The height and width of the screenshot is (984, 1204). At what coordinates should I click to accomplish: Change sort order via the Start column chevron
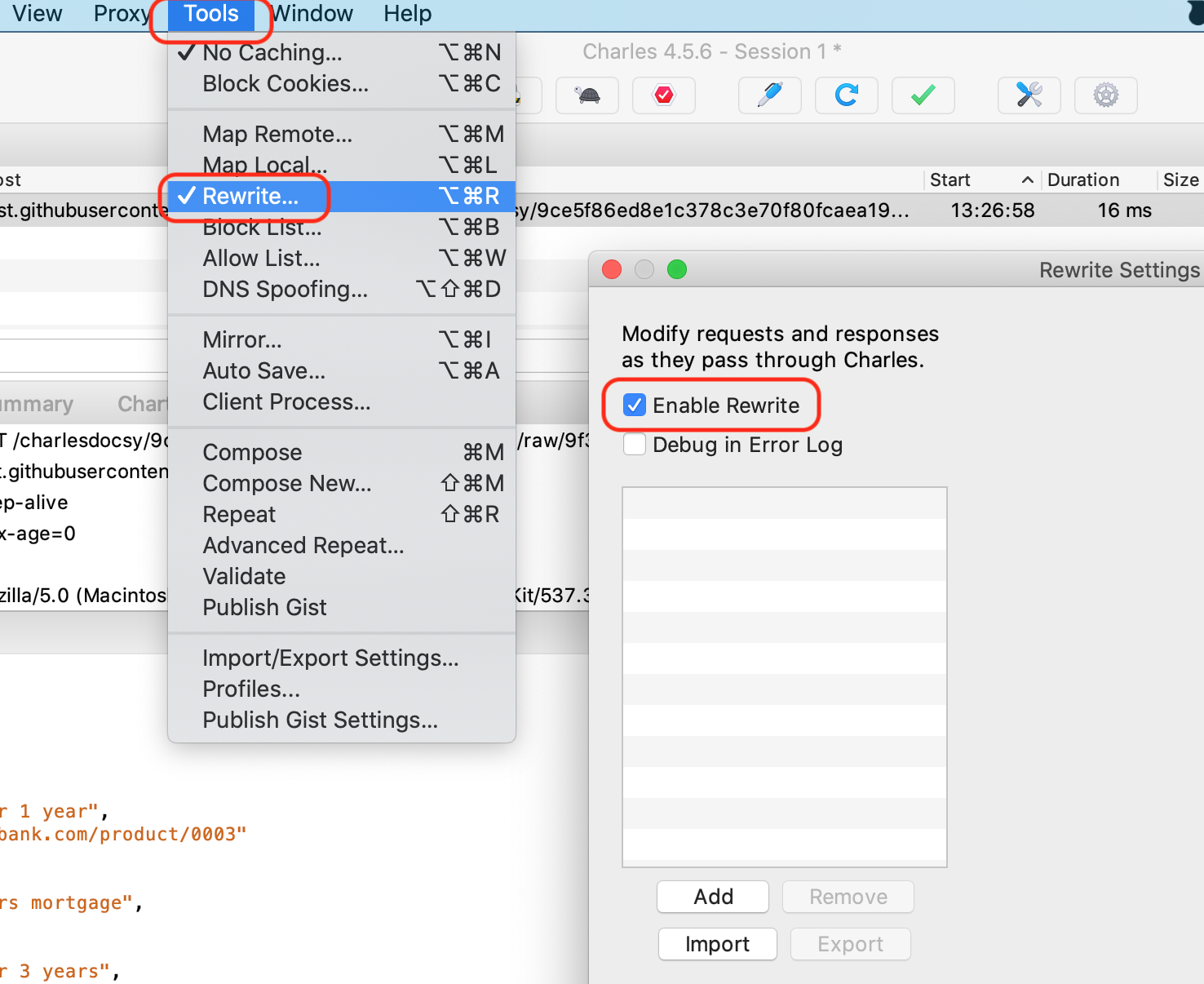1027,180
